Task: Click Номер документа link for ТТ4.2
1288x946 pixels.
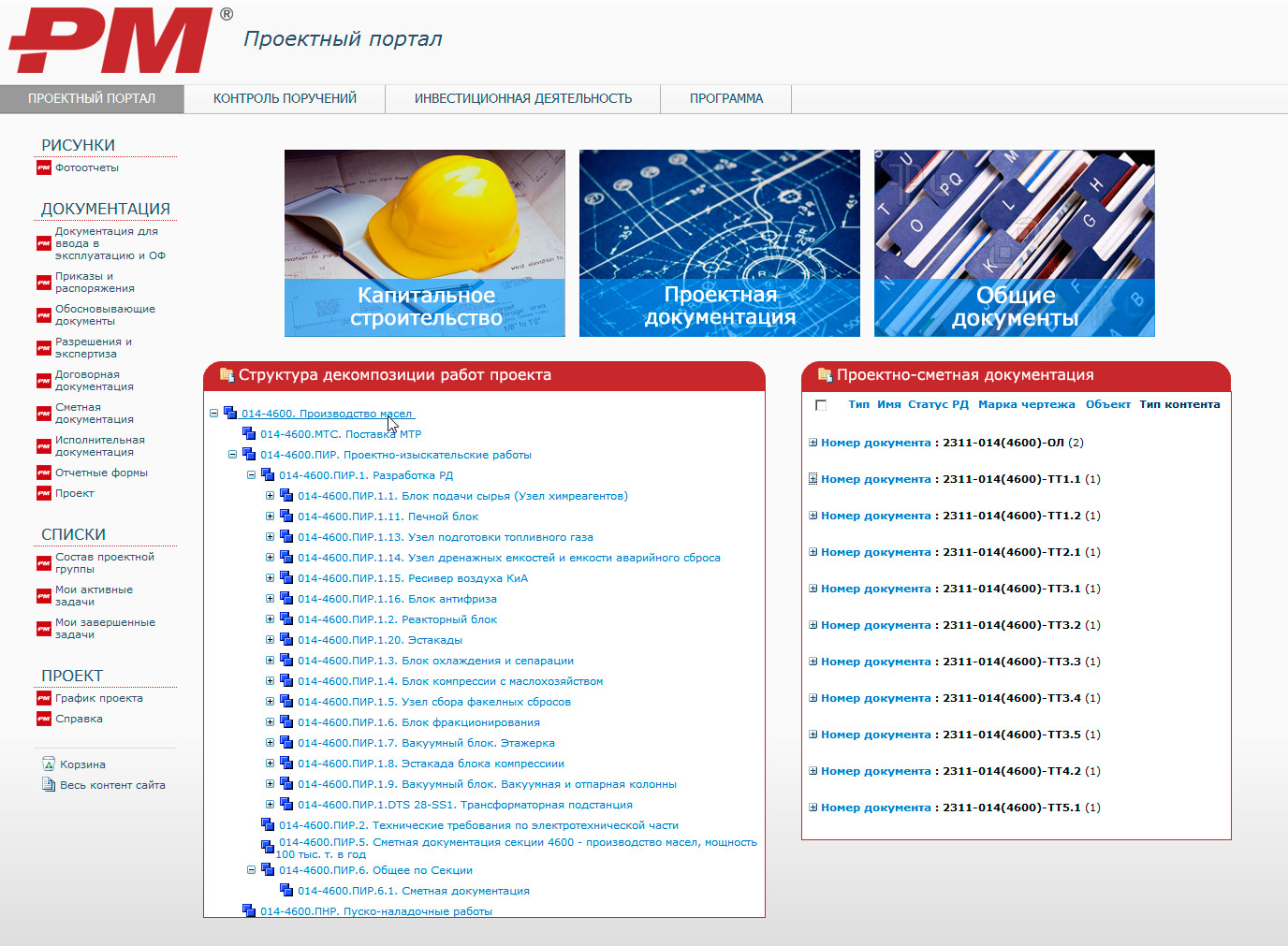Action: coord(876,771)
